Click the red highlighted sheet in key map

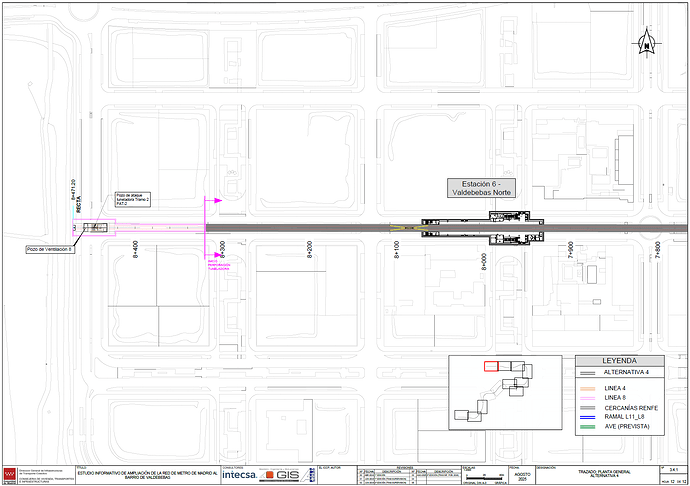tap(490, 366)
